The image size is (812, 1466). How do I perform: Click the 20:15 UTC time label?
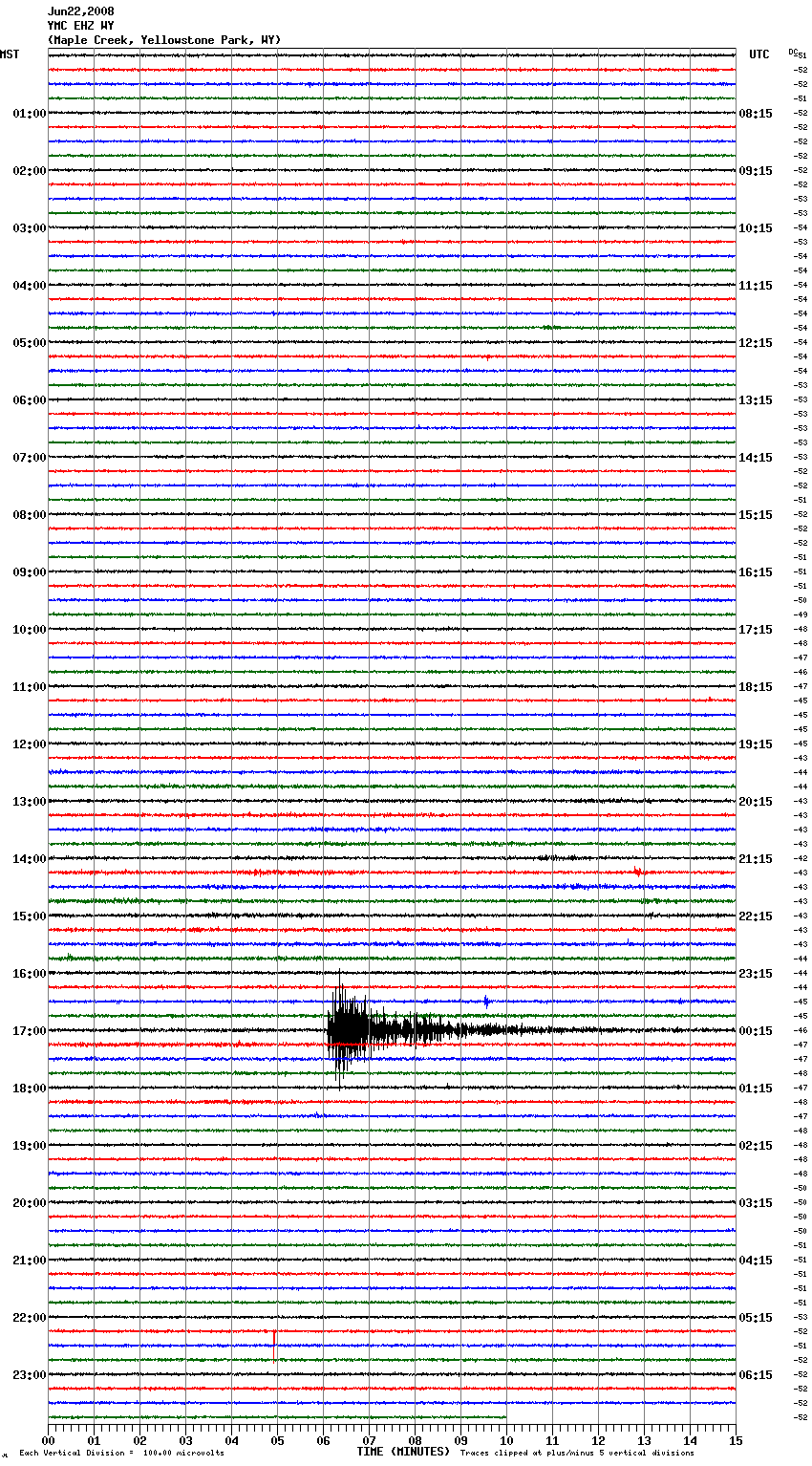(x=756, y=802)
